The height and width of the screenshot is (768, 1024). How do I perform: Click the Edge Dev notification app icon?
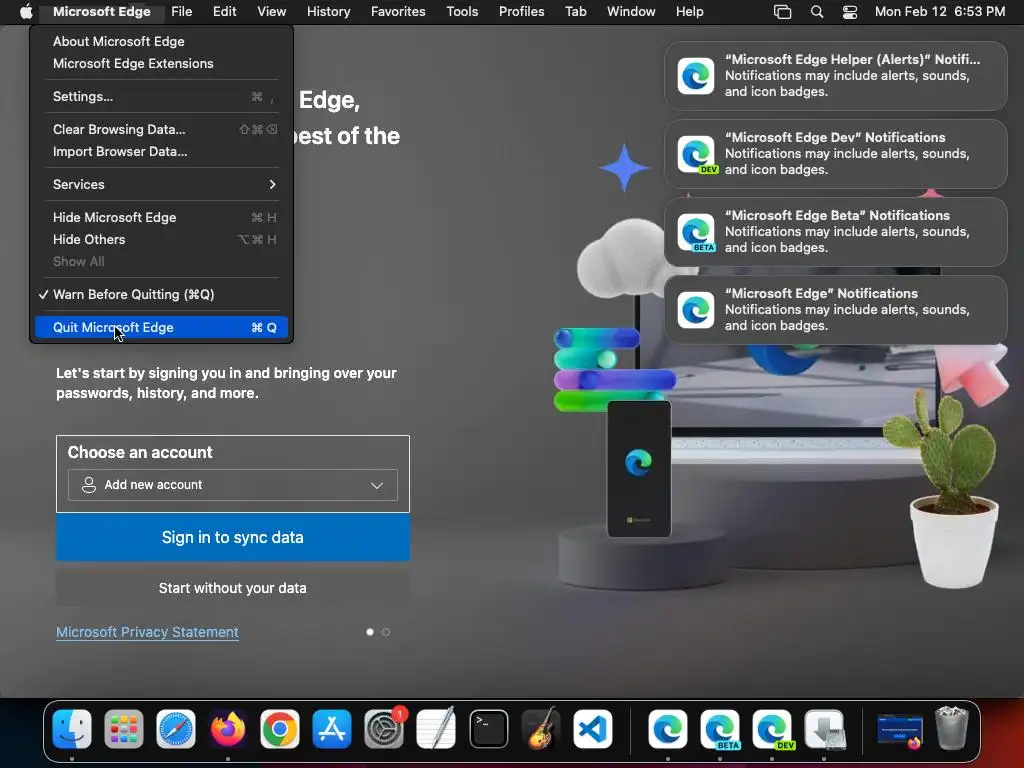pos(696,154)
